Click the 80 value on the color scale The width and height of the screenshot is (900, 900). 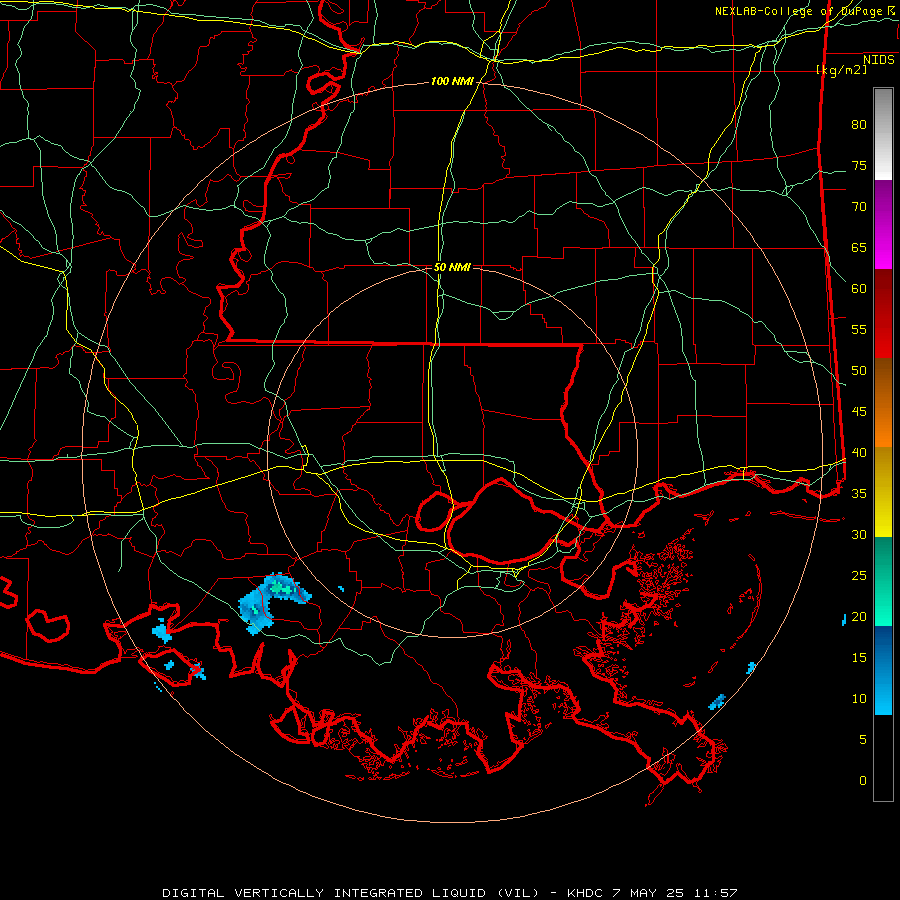point(859,125)
